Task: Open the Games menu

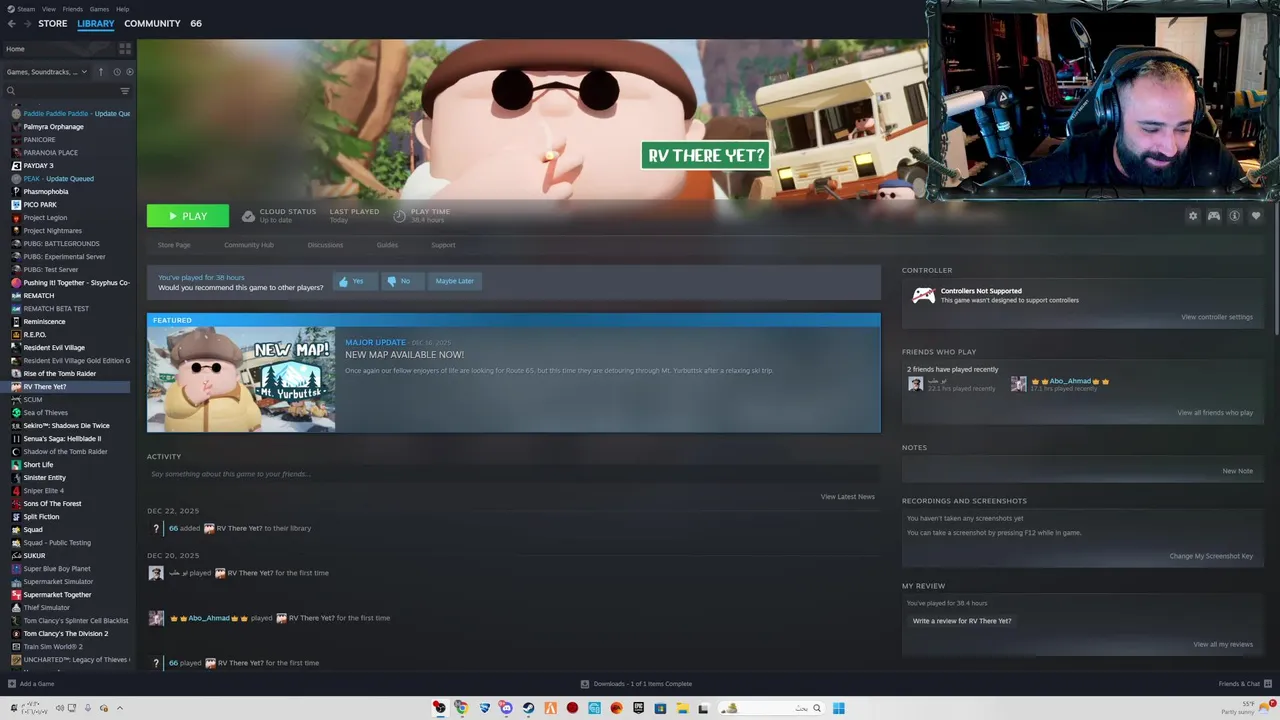Action: tap(99, 9)
